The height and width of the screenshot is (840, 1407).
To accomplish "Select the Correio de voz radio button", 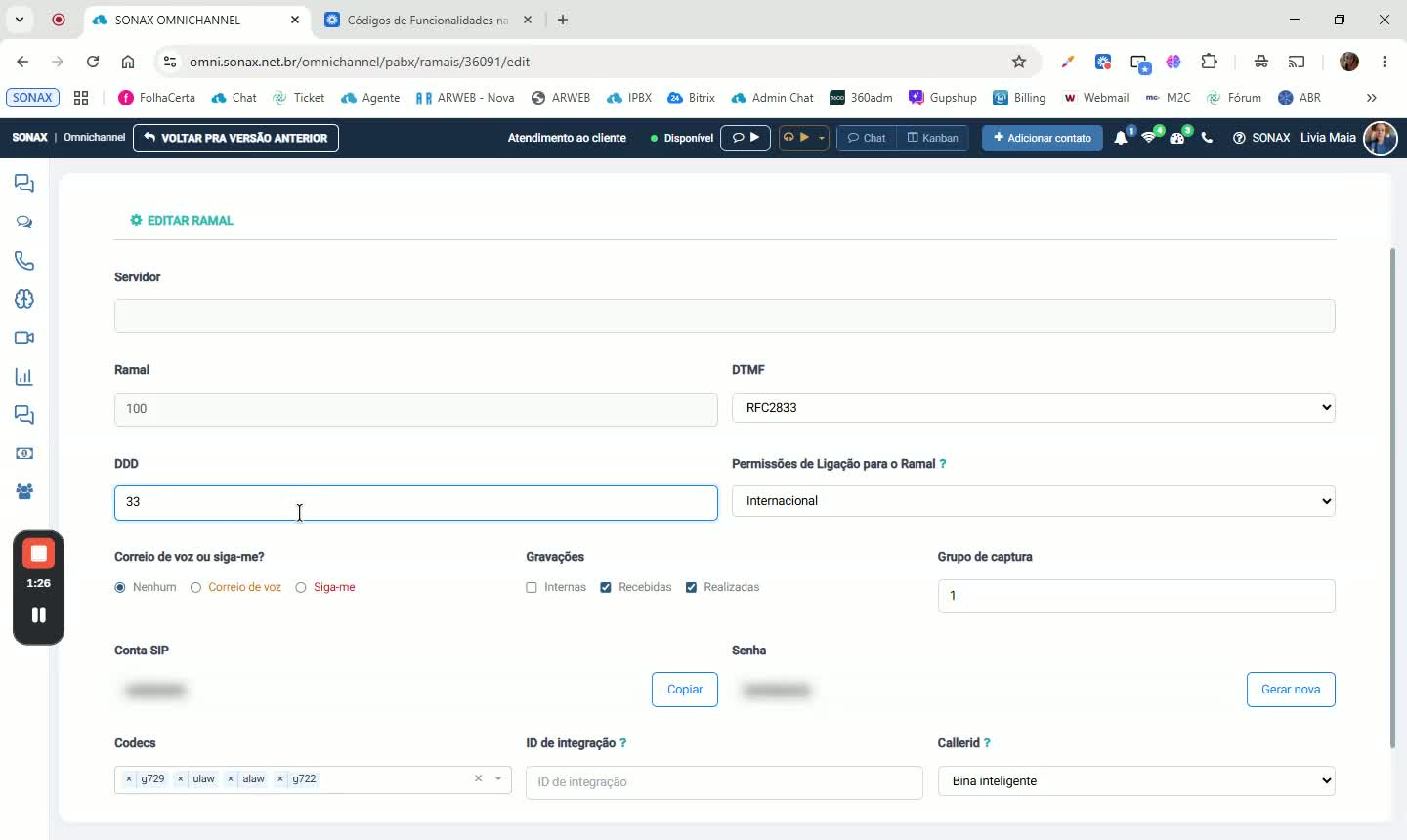I will (196, 587).
